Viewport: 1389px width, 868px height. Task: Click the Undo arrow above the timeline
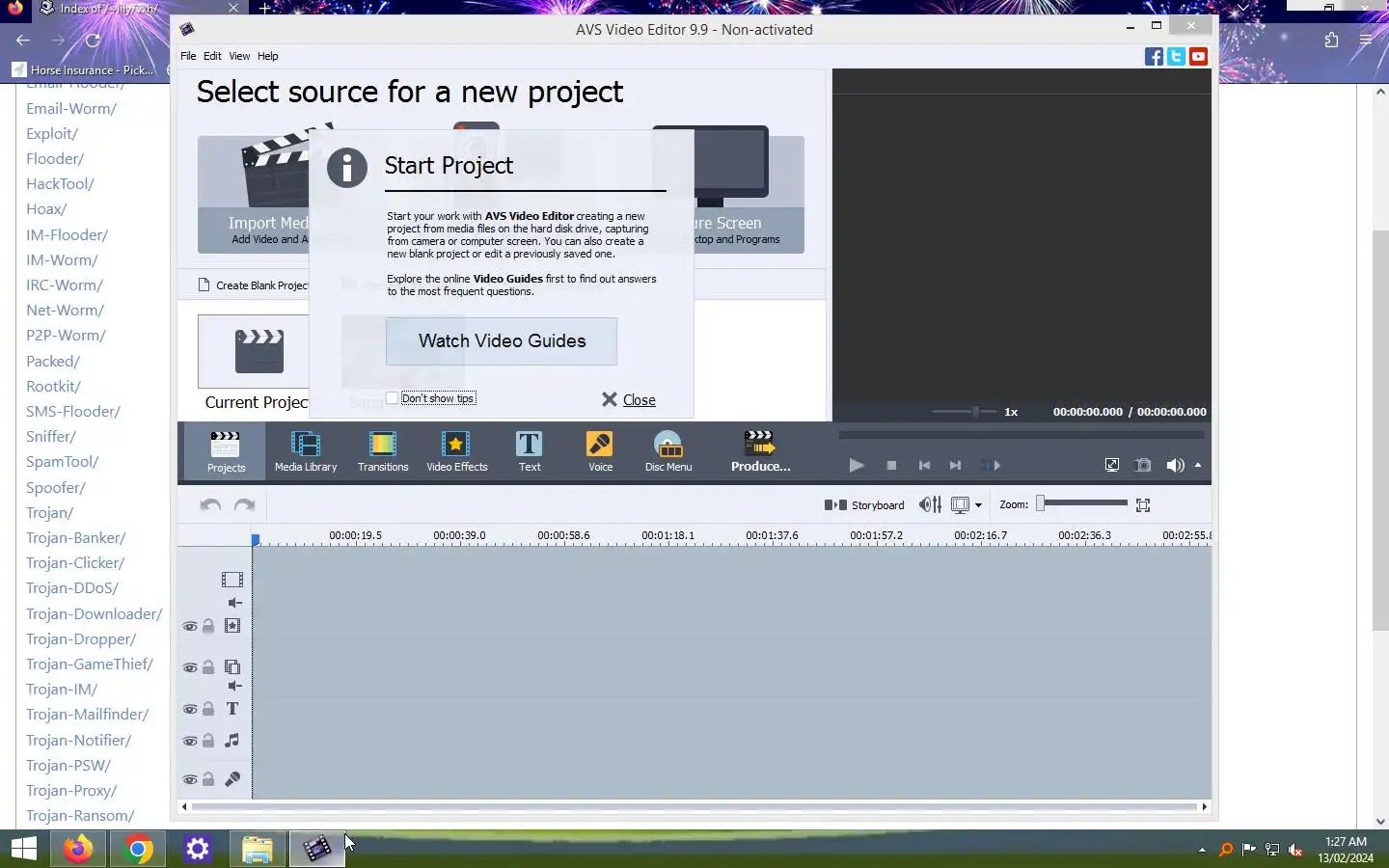click(210, 504)
